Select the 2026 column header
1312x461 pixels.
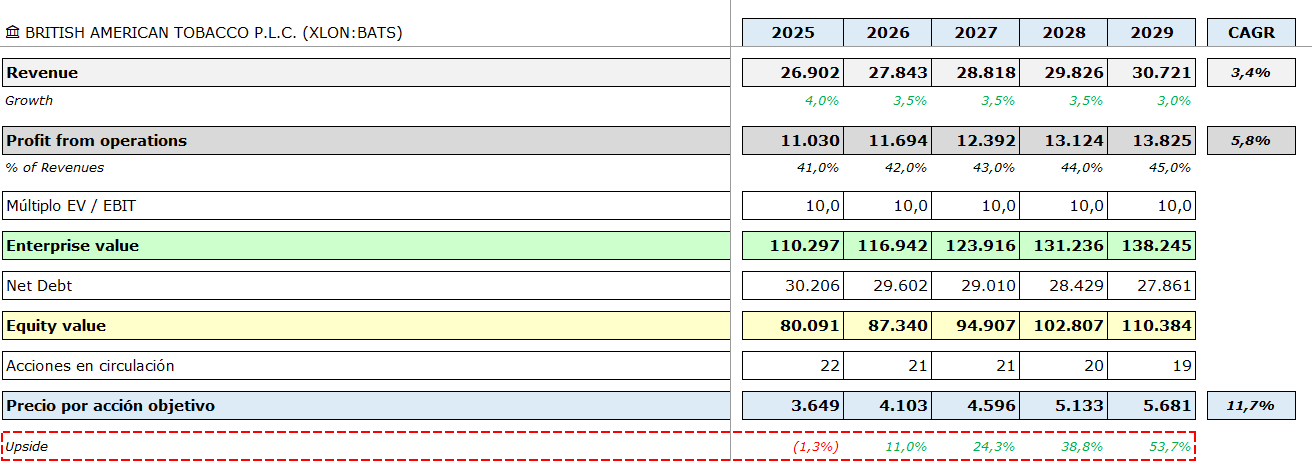(888, 32)
